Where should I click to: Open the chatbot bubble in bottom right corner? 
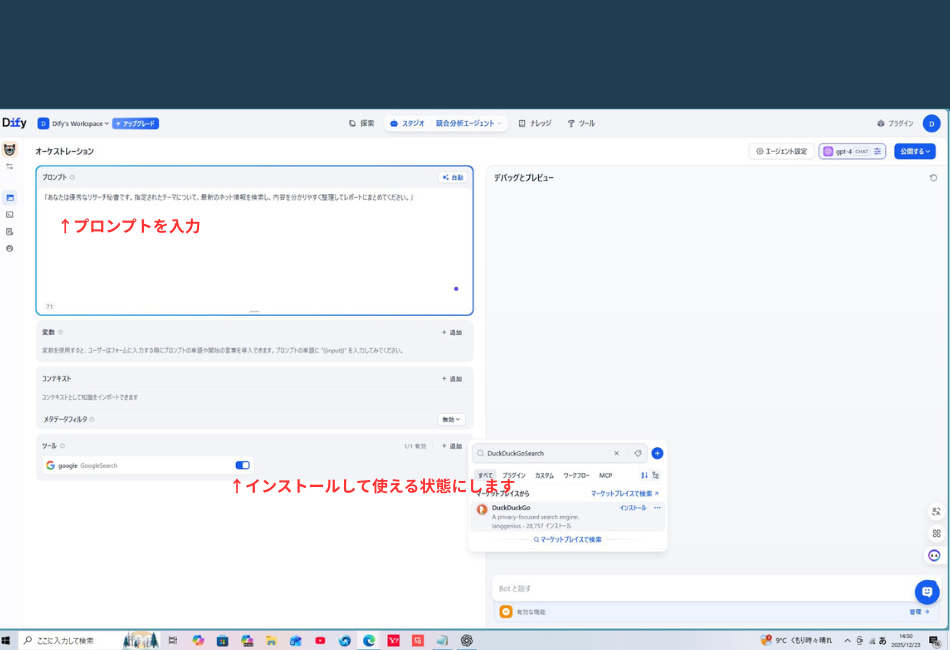tap(927, 591)
